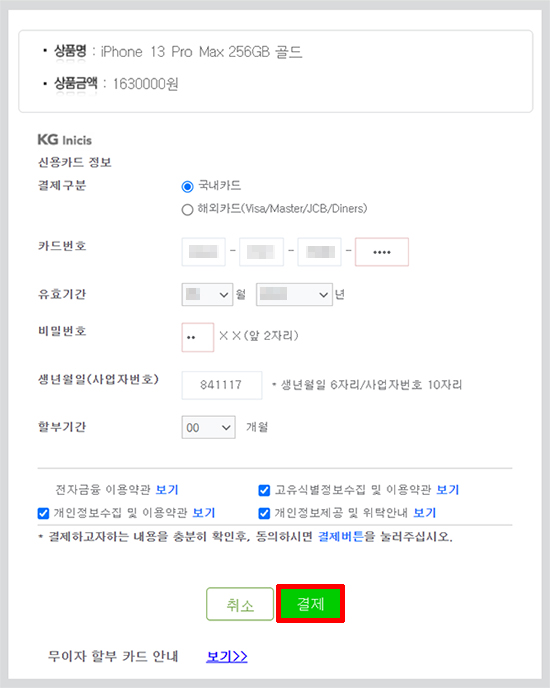Open 보기 link for 고유식별정보수집 약관
Viewport: 550px width, 688px height.
click(448, 490)
